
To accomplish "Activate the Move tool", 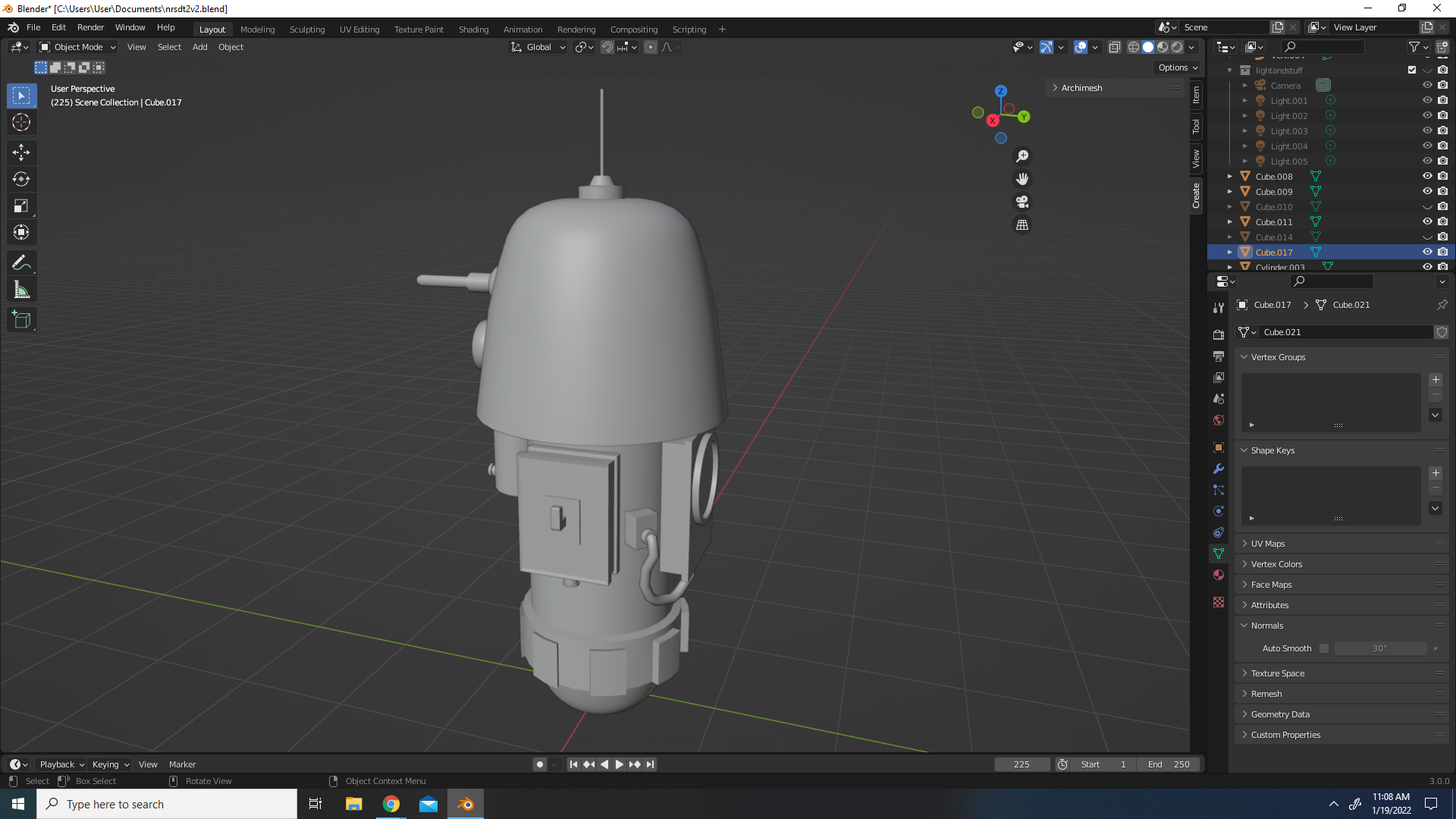I will [x=21, y=152].
